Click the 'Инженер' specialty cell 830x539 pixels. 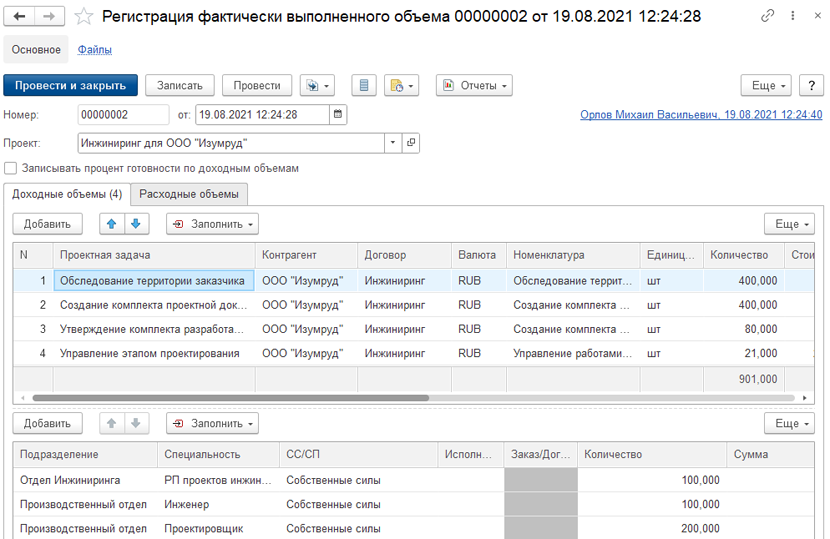click(x=219, y=505)
